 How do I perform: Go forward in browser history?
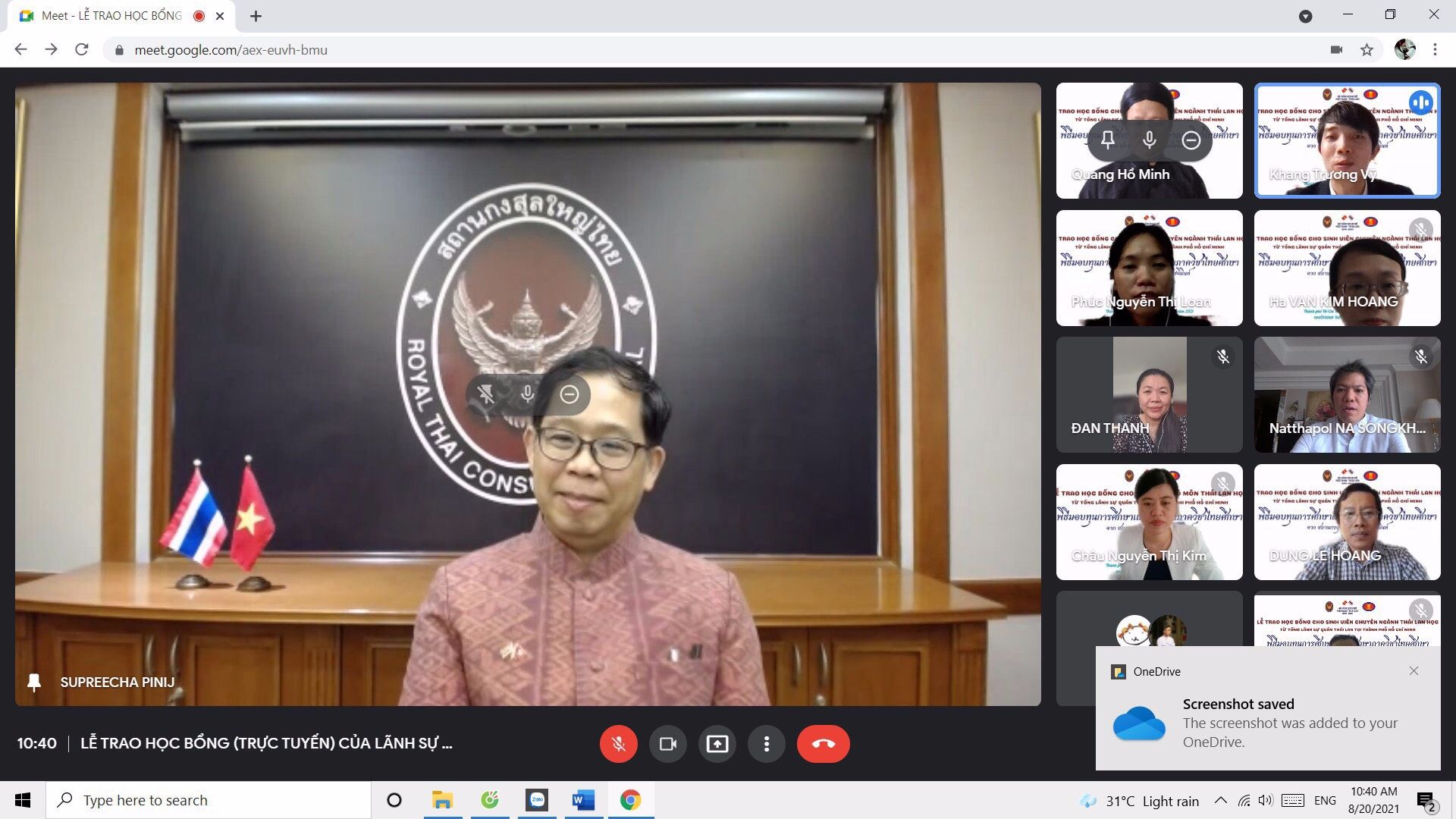coord(51,50)
